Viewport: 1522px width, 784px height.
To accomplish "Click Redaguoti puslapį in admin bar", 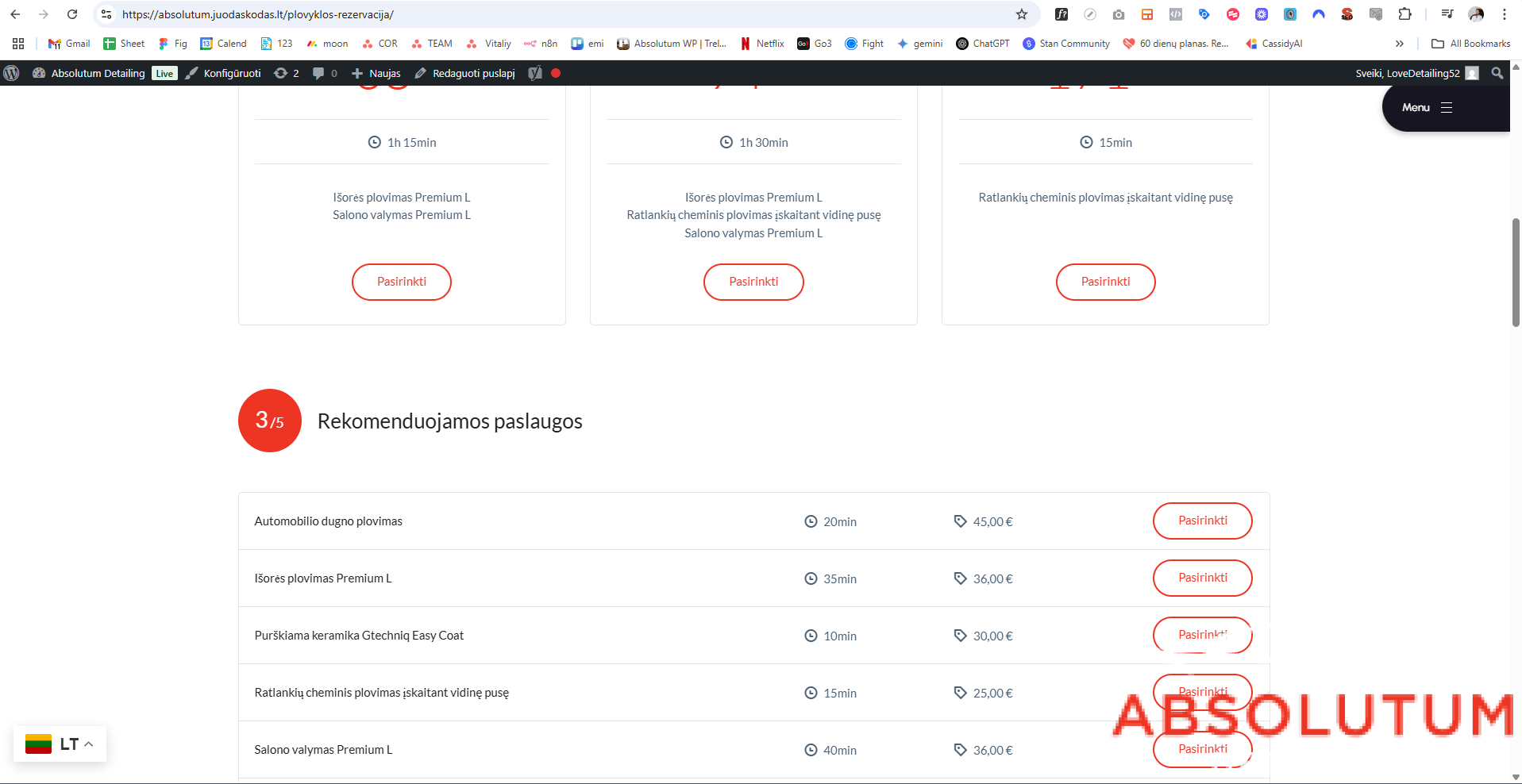I will coord(465,73).
